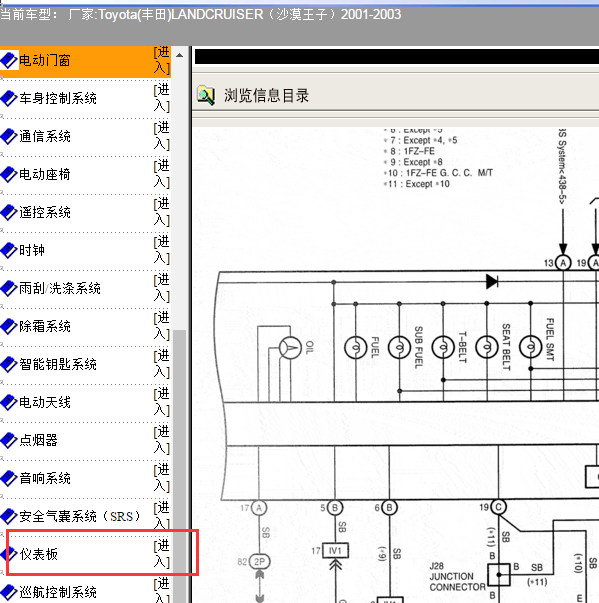Click the 2P connector circle in diagram
This screenshot has width=599, height=603.
coord(260,562)
